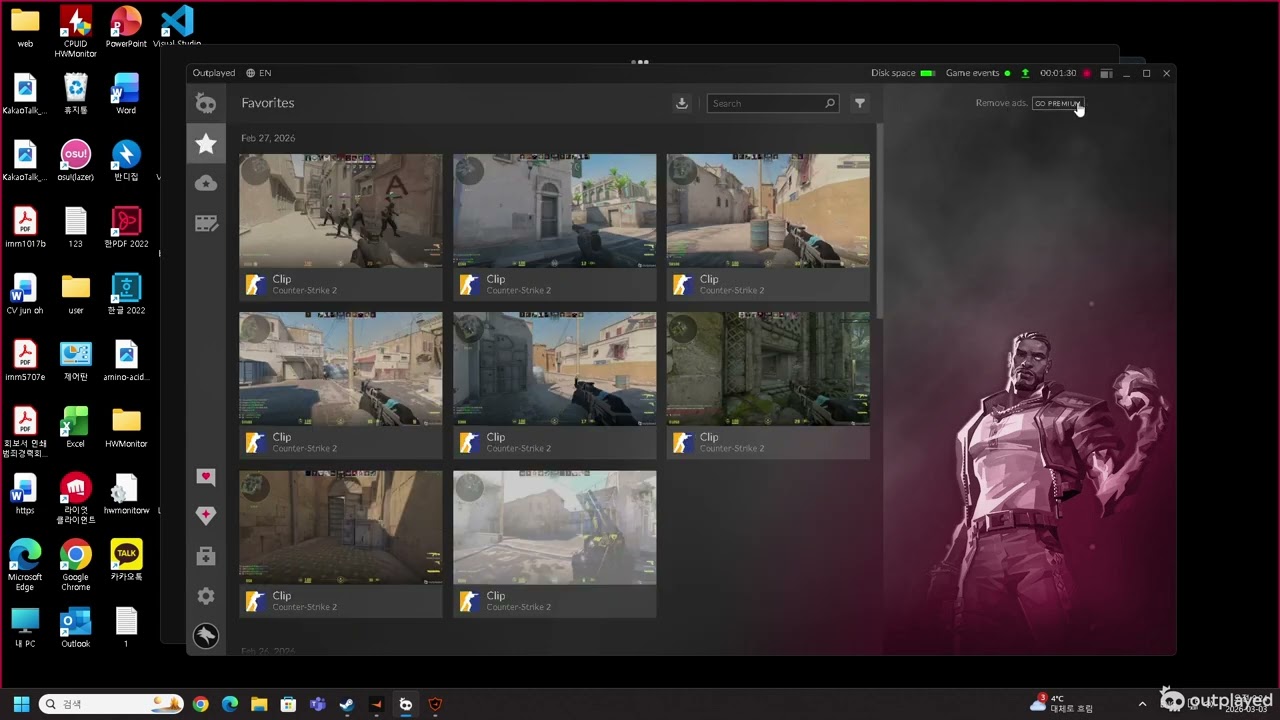Open the HWMonitor folder on desktop

coord(126,426)
